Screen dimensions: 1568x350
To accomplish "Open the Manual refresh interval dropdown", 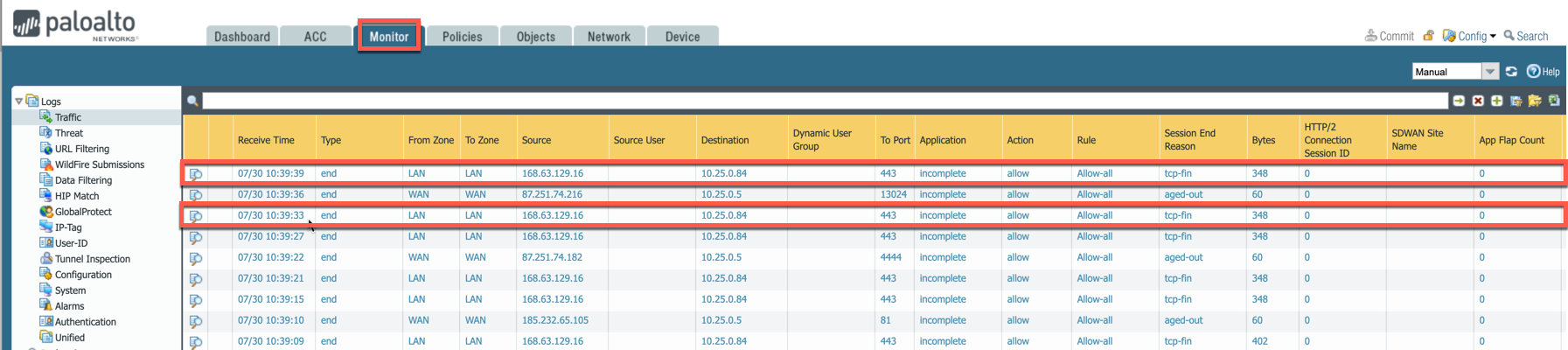I will click(1490, 72).
